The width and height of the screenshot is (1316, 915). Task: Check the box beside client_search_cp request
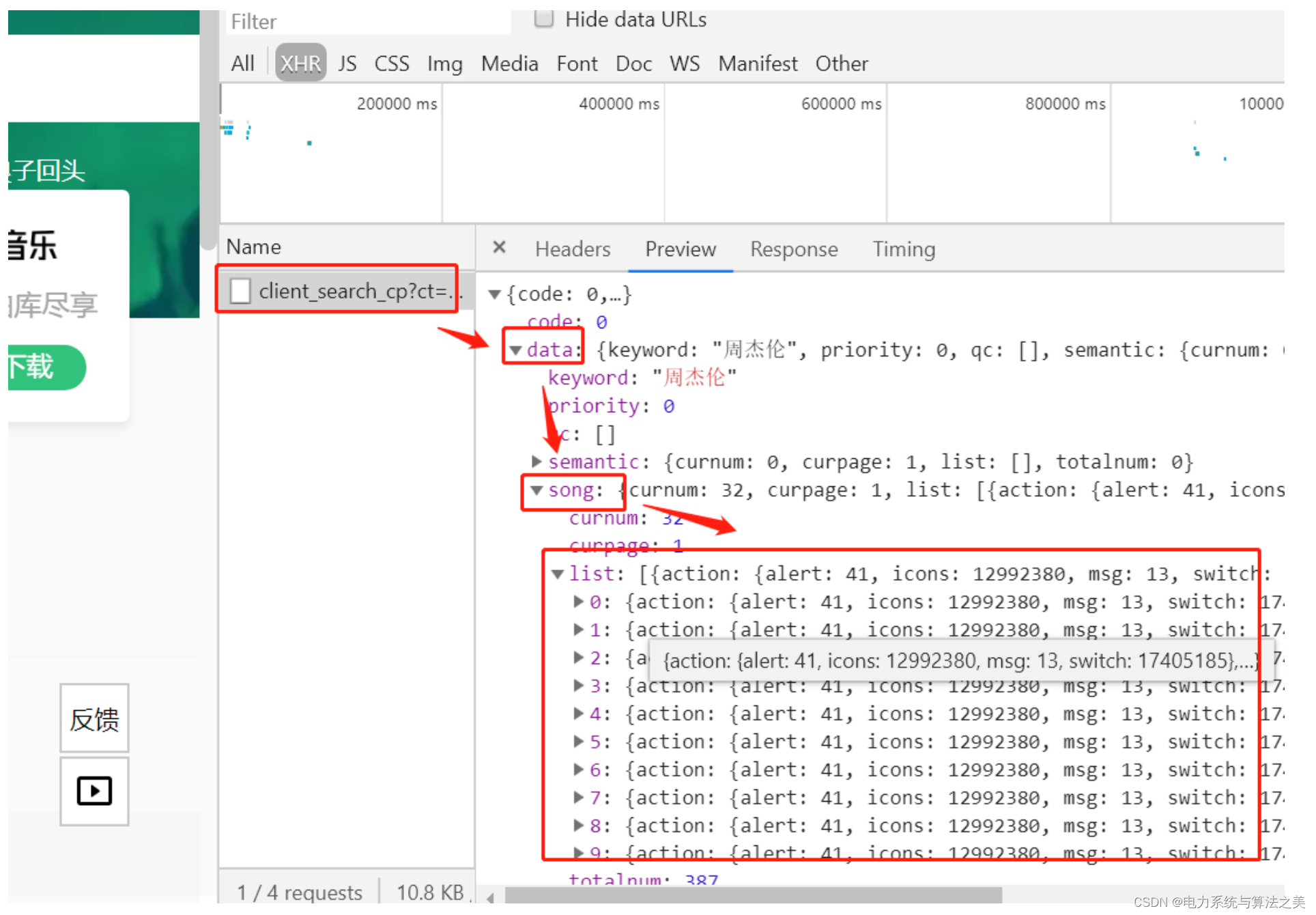tap(240, 291)
